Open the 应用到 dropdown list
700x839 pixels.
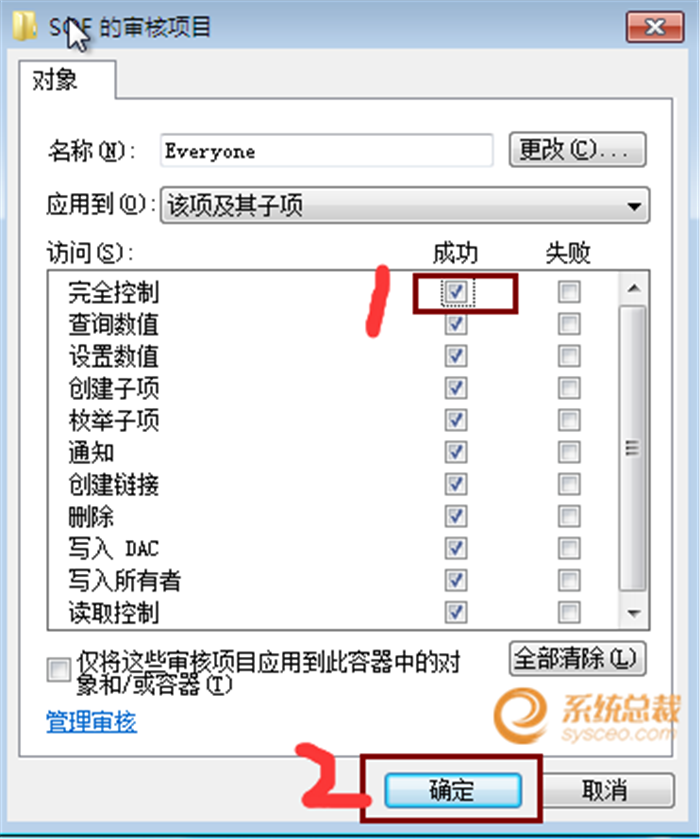405,205
